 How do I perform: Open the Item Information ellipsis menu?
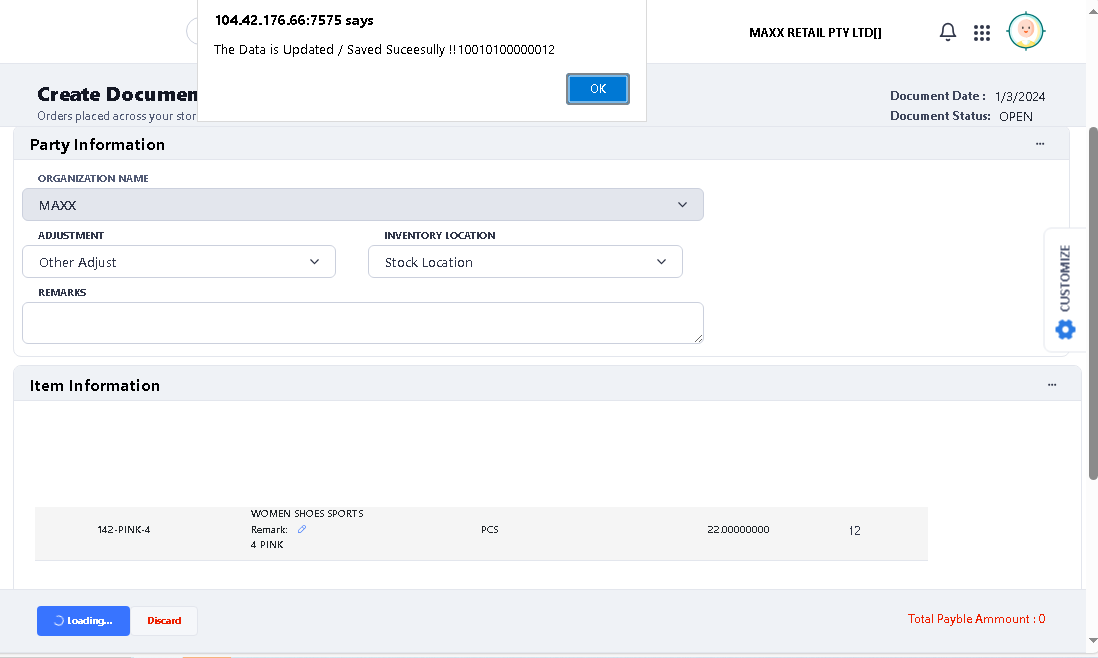tap(1052, 384)
